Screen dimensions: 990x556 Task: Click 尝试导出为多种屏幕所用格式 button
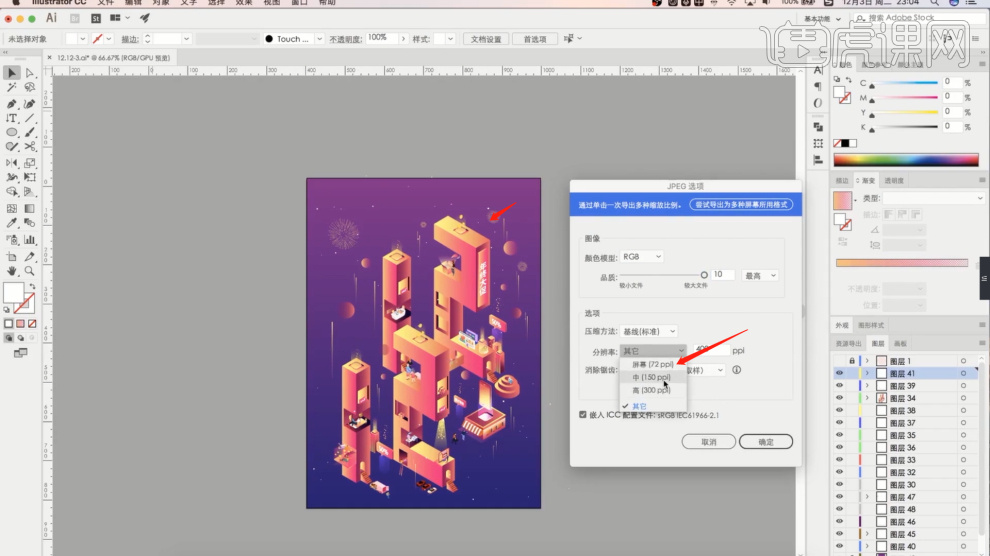[x=741, y=204]
